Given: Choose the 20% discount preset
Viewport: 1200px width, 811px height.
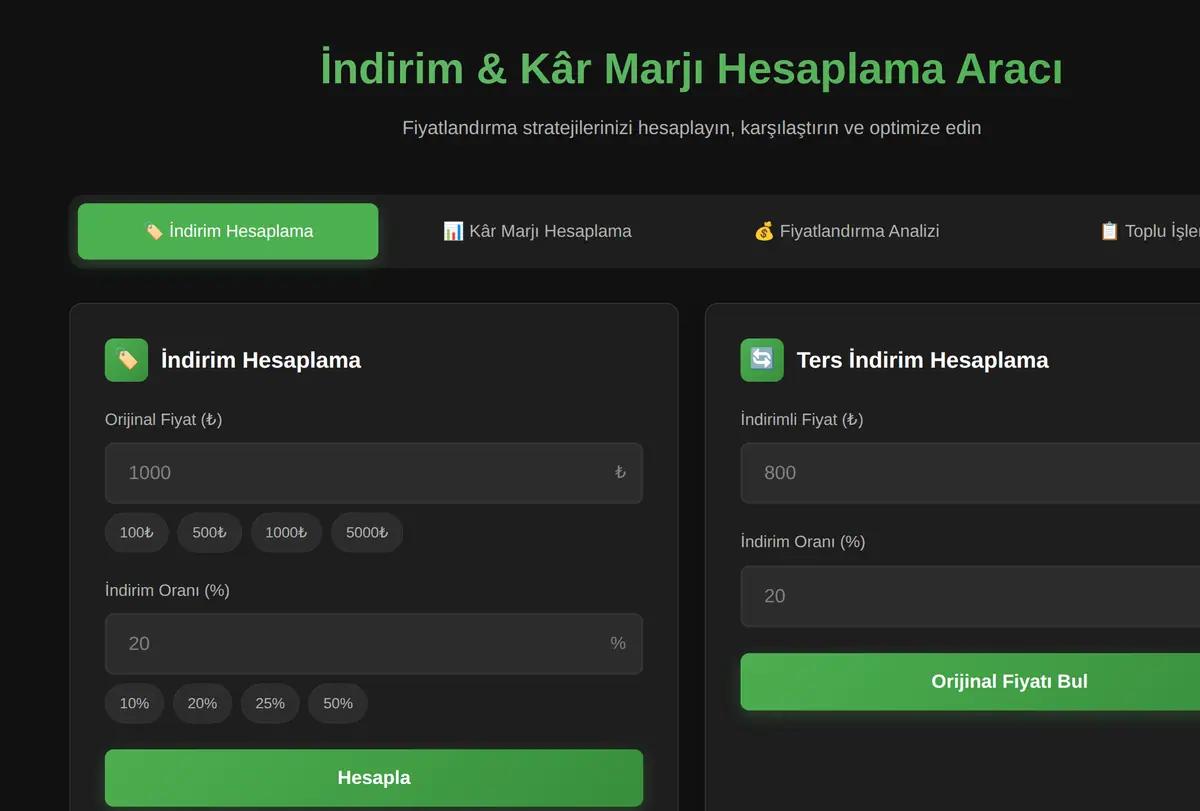Looking at the screenshot, I should click(202, 703).
